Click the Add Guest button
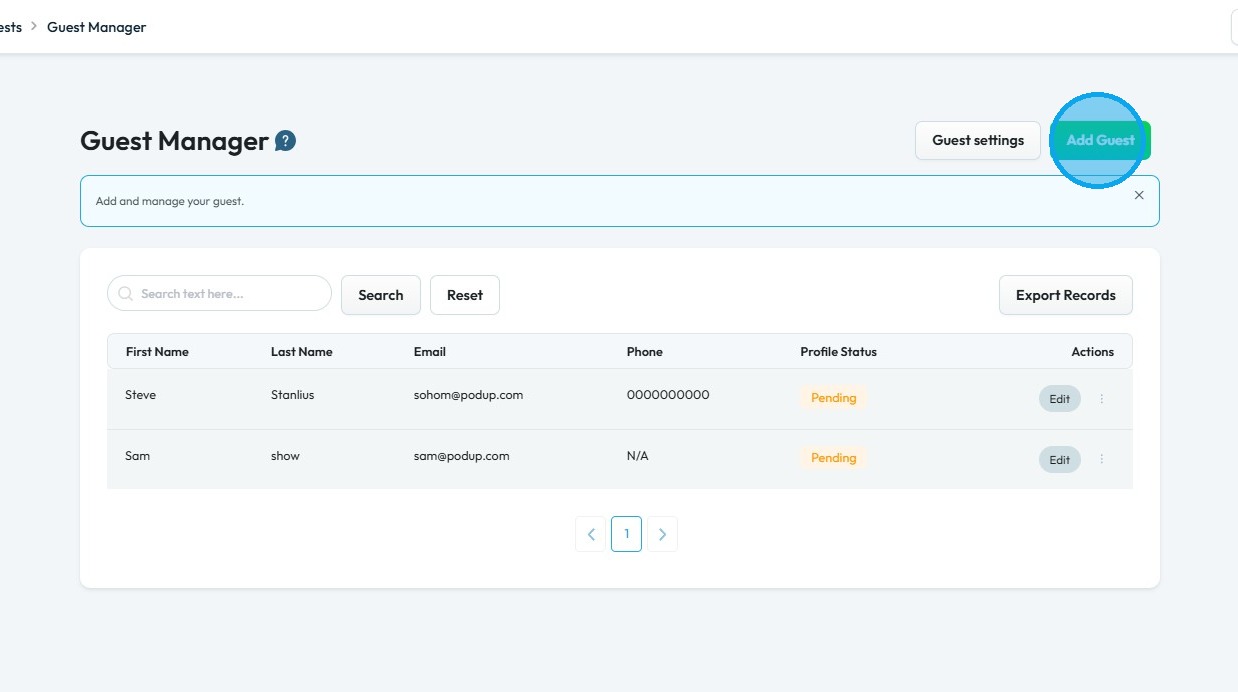 pos(1100,140)
